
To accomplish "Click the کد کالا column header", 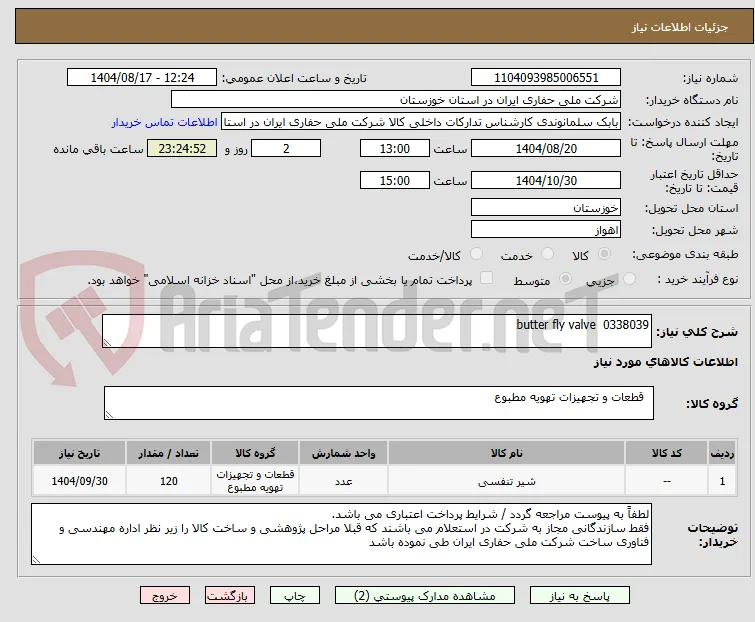I will (x=666, y=453).
